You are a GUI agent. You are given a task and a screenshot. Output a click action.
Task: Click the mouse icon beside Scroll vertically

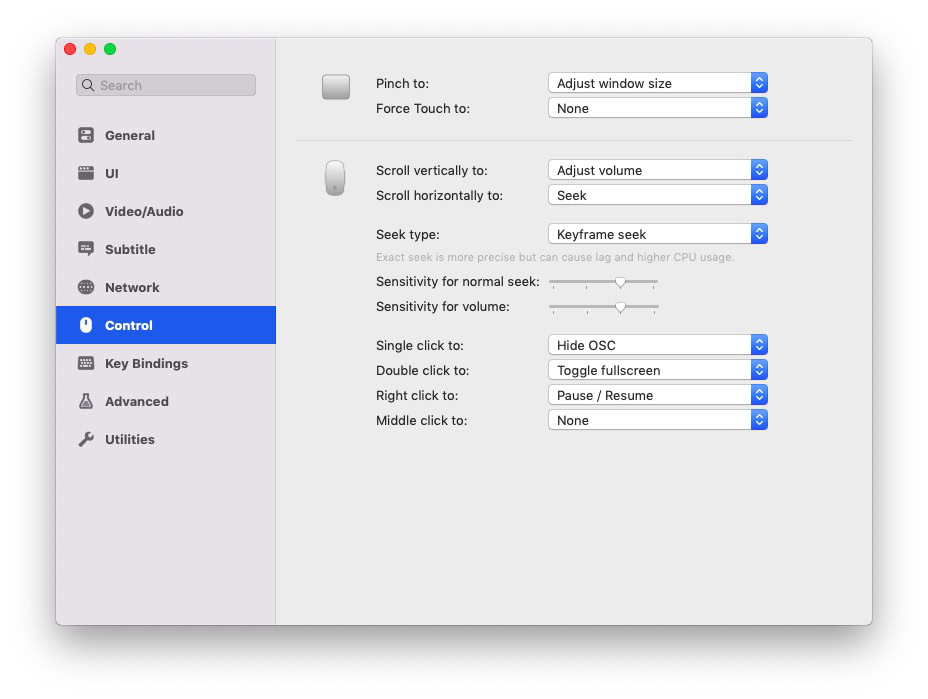point(335,178)
